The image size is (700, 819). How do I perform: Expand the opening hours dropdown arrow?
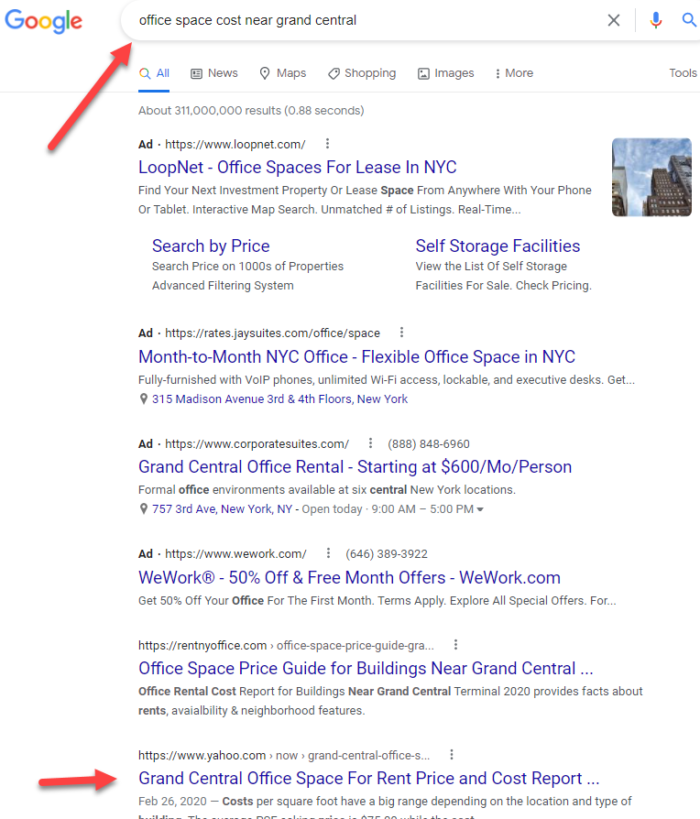pyautogui.click(x=480, y=509)
